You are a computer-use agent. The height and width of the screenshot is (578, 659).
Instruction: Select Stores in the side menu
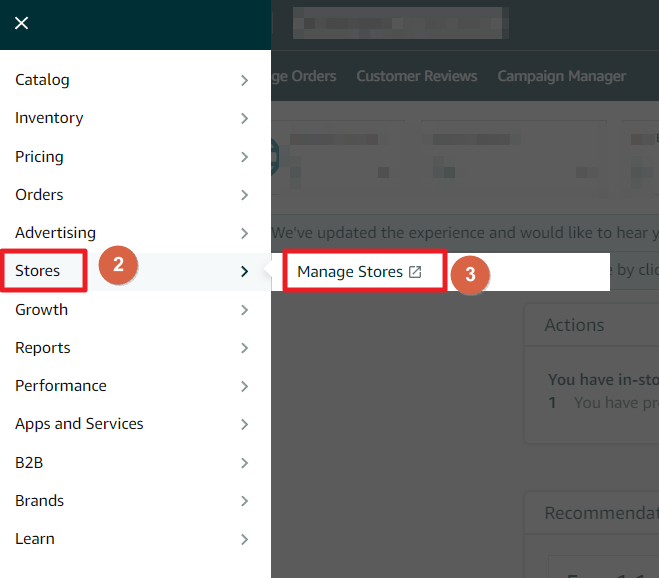coord(37,271)
